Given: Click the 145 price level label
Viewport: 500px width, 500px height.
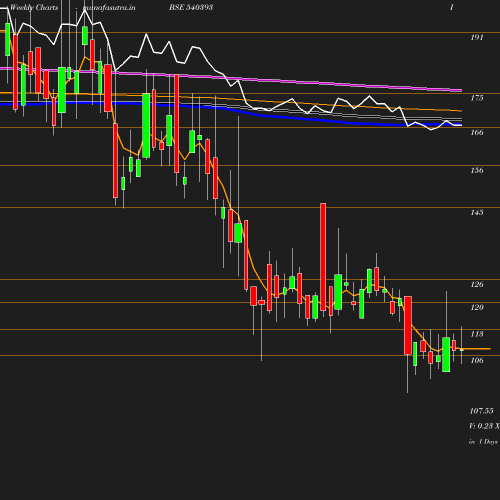Looking at the screenshot, I should [x=477, y=212].
